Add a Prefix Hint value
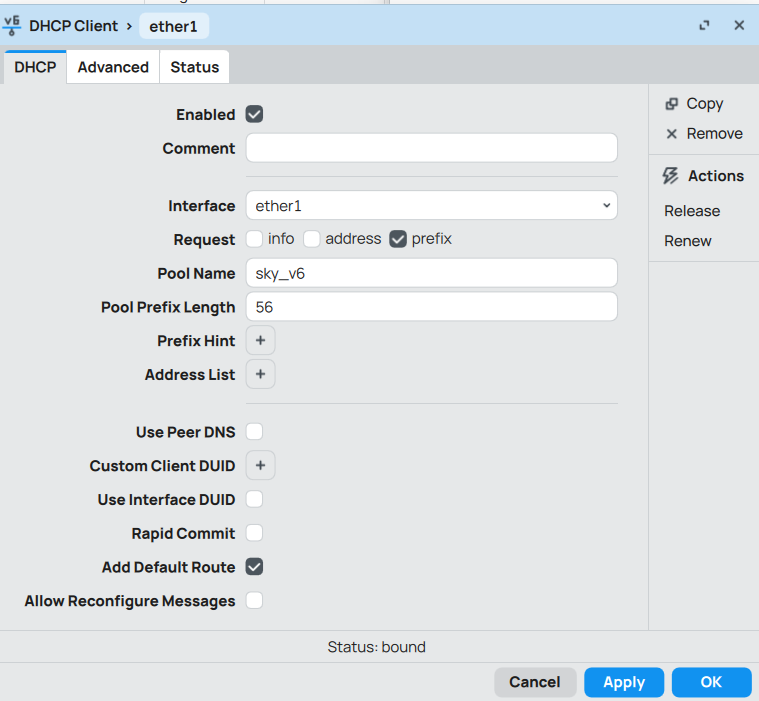 (260, 340)
